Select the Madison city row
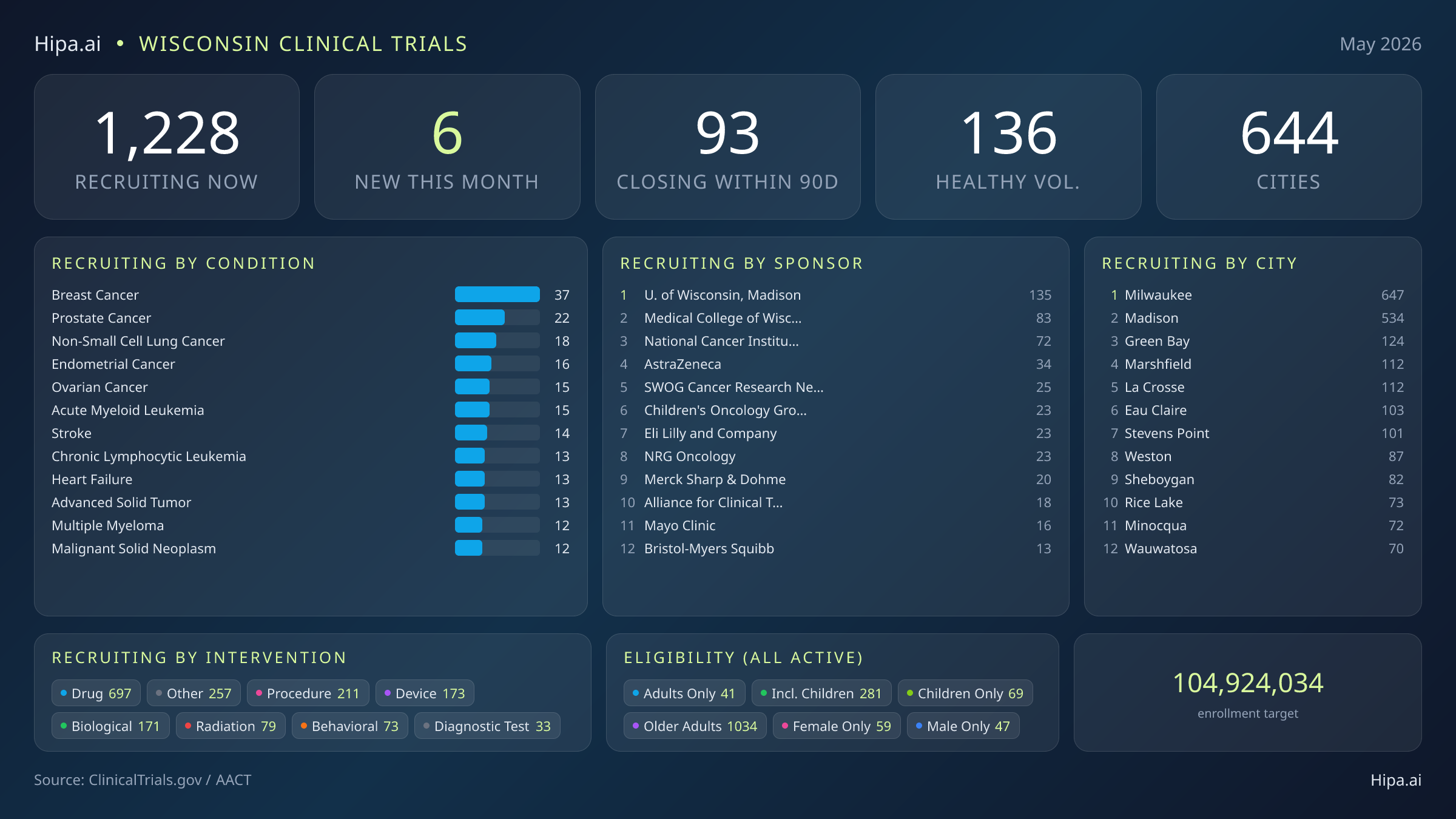1456x819 pixels. [x=1253, y=318]
